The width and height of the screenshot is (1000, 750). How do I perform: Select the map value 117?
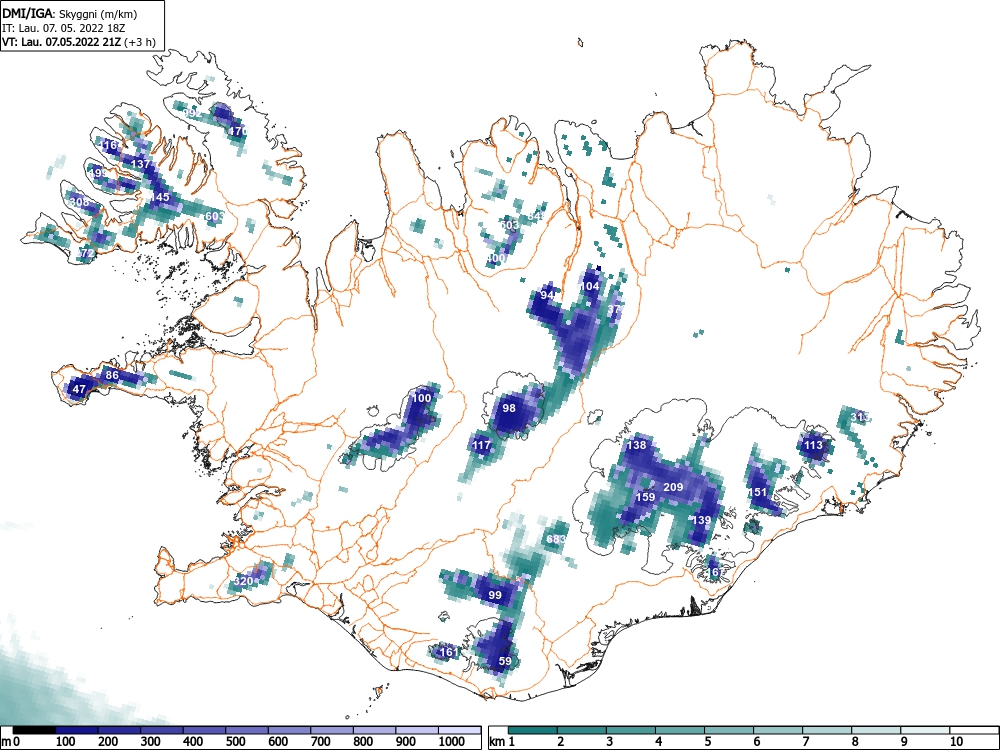click(482, 445)
